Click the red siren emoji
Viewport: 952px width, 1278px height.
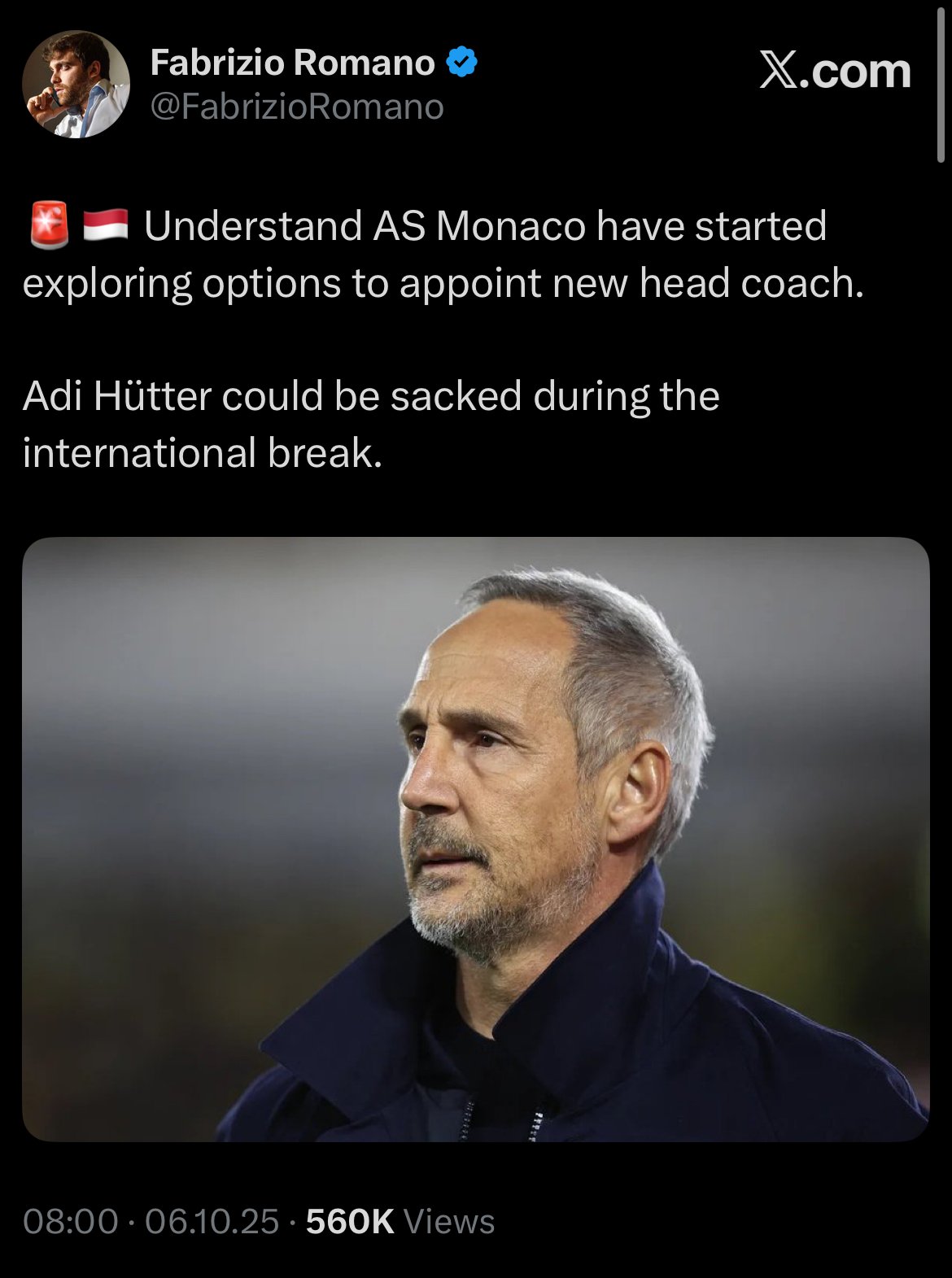[50, 225]
